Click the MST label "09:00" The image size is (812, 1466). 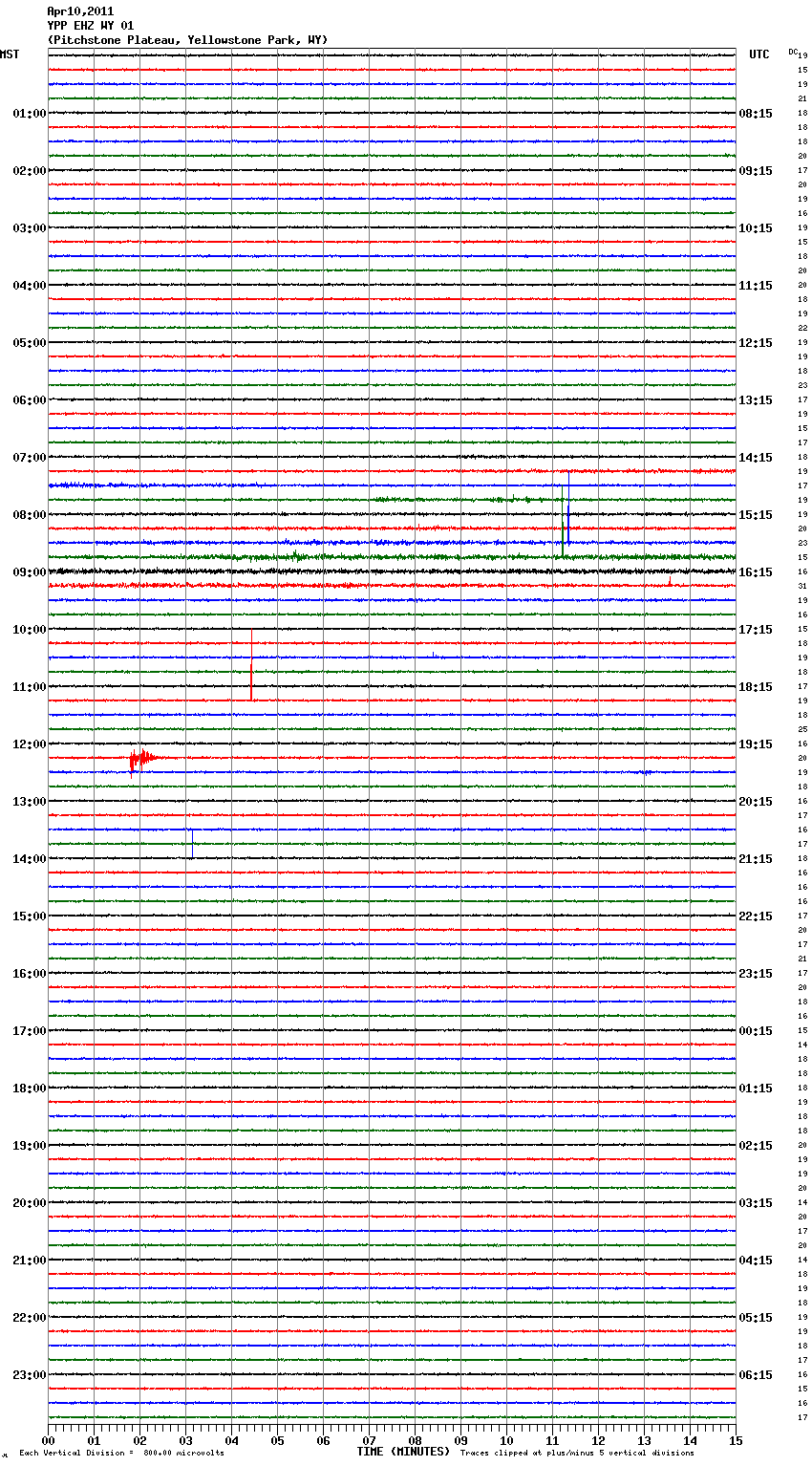30,572
